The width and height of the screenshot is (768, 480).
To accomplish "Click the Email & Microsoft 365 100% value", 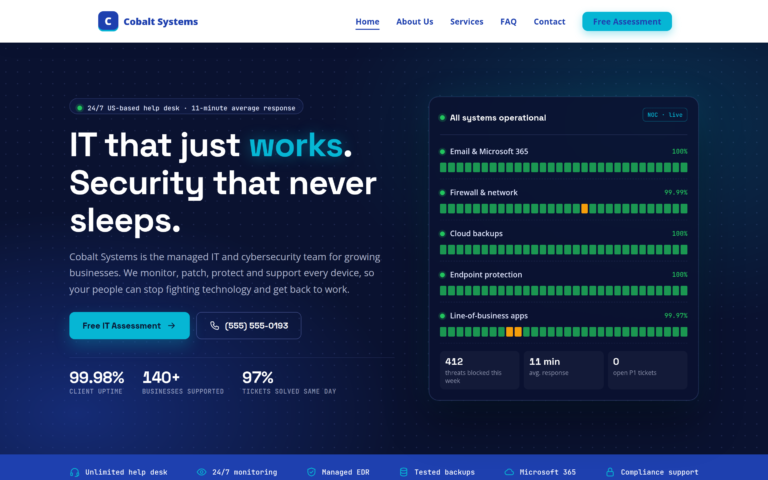I will 679,151.
